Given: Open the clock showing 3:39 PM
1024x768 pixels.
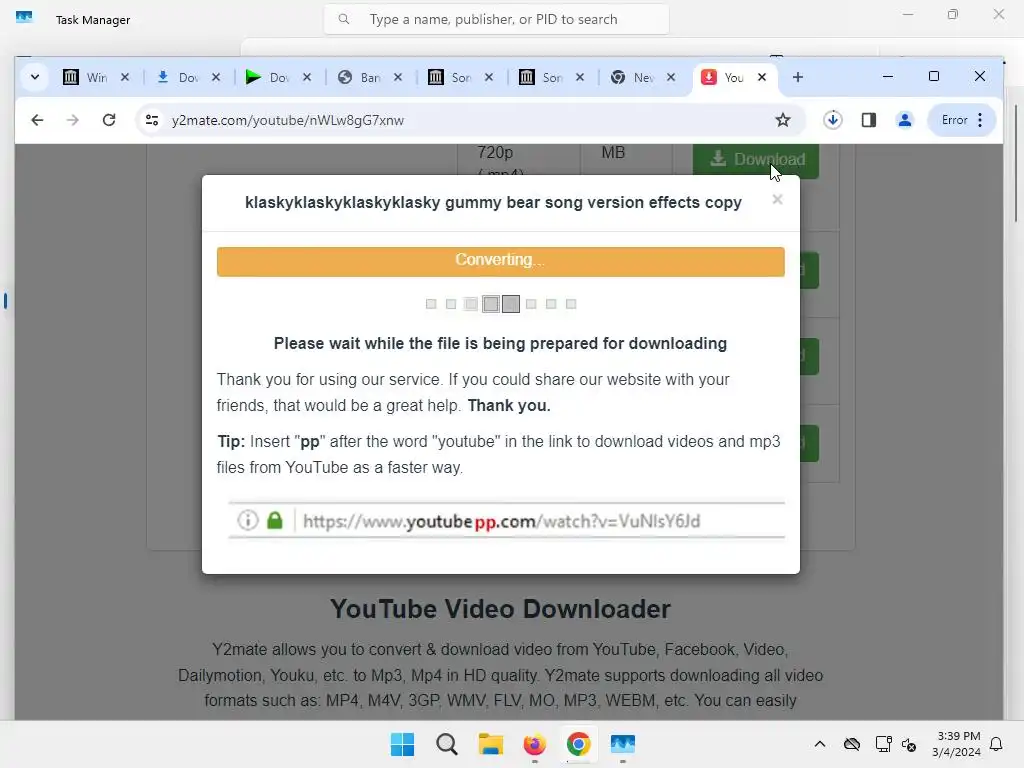Looking at the screenshot, I should tap(957, 744).
